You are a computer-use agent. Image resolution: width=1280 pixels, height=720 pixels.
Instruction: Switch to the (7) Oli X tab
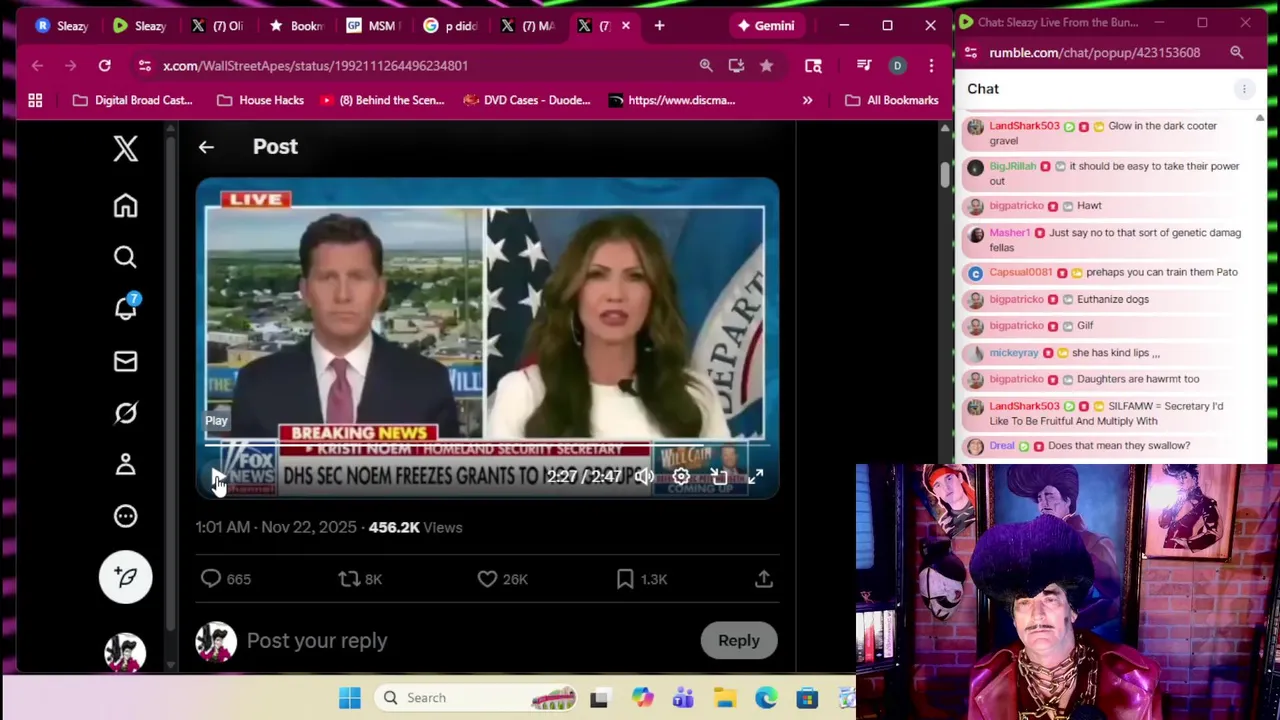[x=217, y=26]
